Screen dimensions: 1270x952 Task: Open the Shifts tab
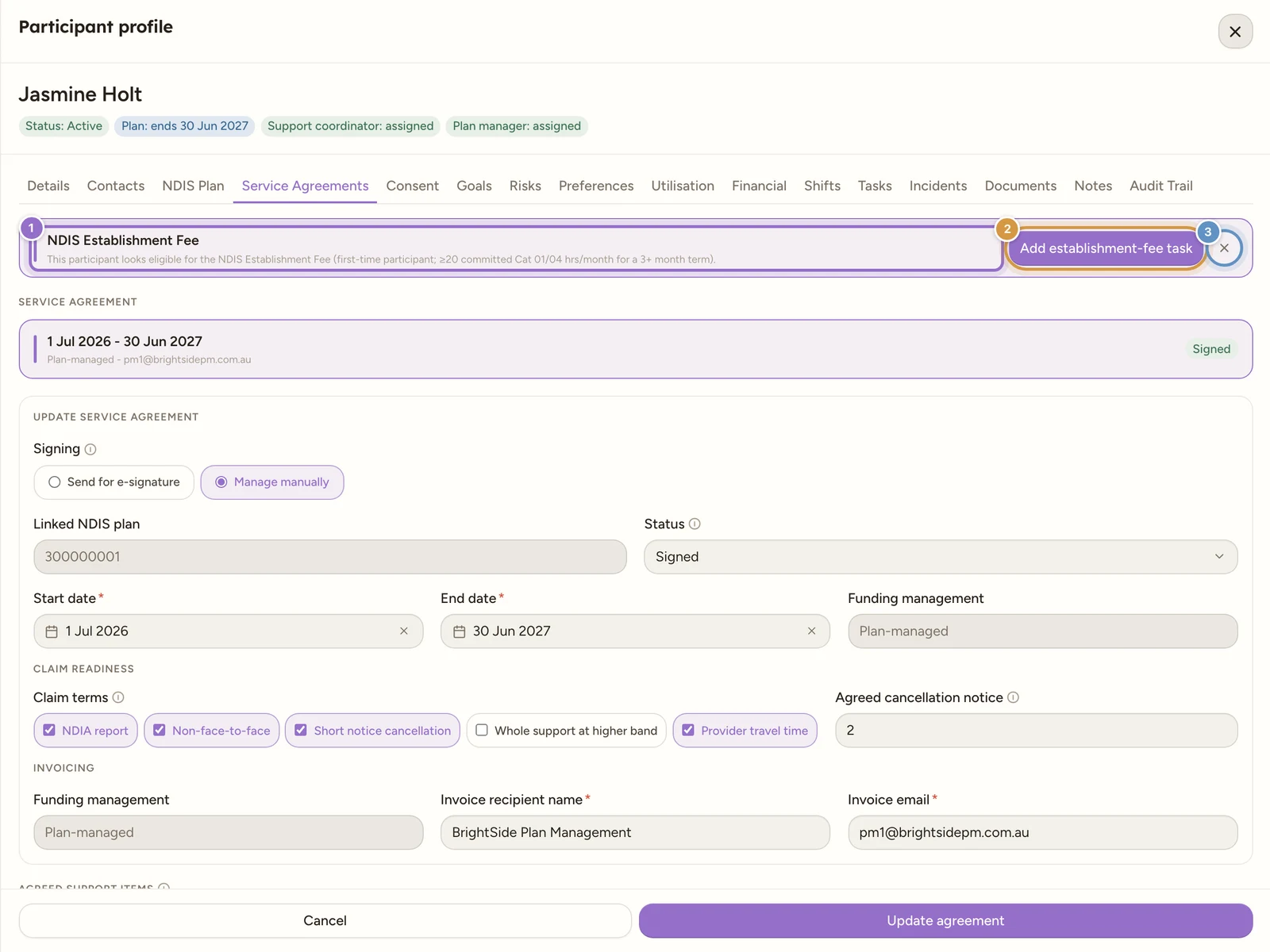click(x=822, y=186)
